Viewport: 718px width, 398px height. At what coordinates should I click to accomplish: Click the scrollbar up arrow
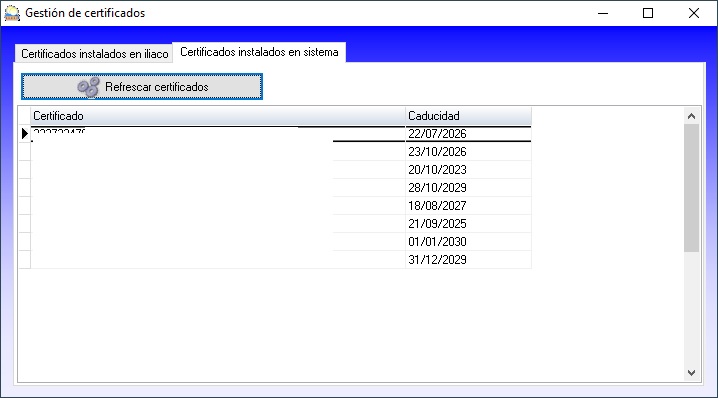coord(691,116)
